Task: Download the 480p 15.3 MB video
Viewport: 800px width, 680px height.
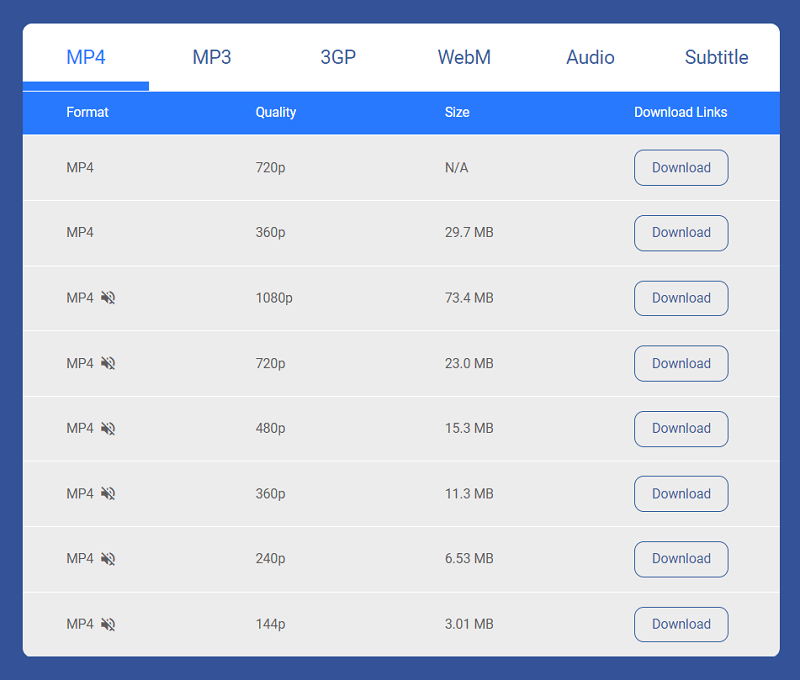Action: 681,428
